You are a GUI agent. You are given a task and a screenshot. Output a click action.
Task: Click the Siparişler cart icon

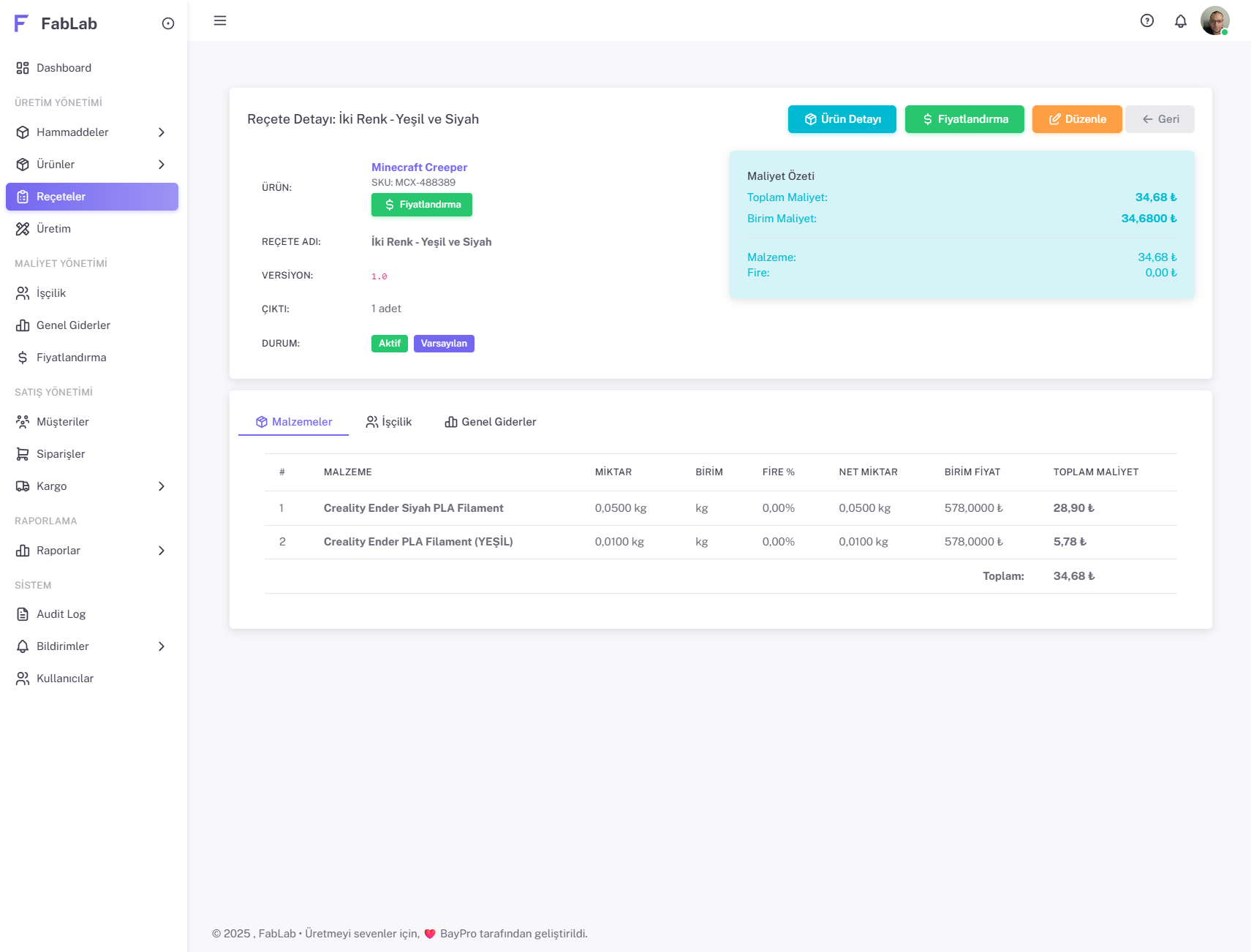coord(23,454)
